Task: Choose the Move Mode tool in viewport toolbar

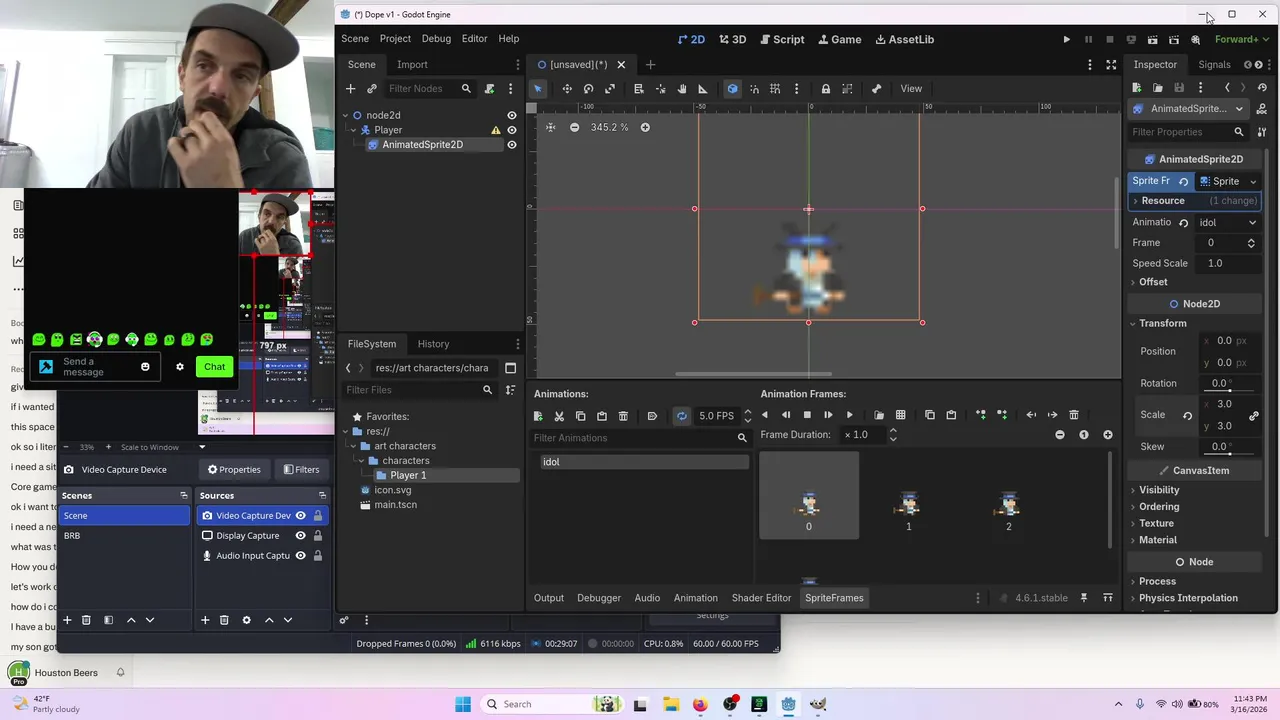Action: pyautogui.click(x=567, y=89)
